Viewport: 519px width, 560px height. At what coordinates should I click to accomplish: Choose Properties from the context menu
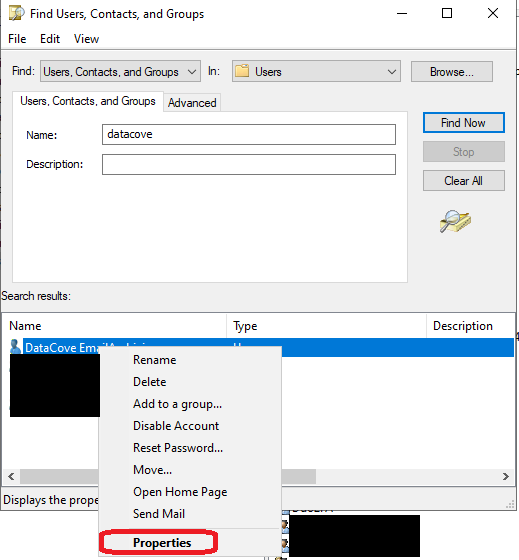click(162, 542)
